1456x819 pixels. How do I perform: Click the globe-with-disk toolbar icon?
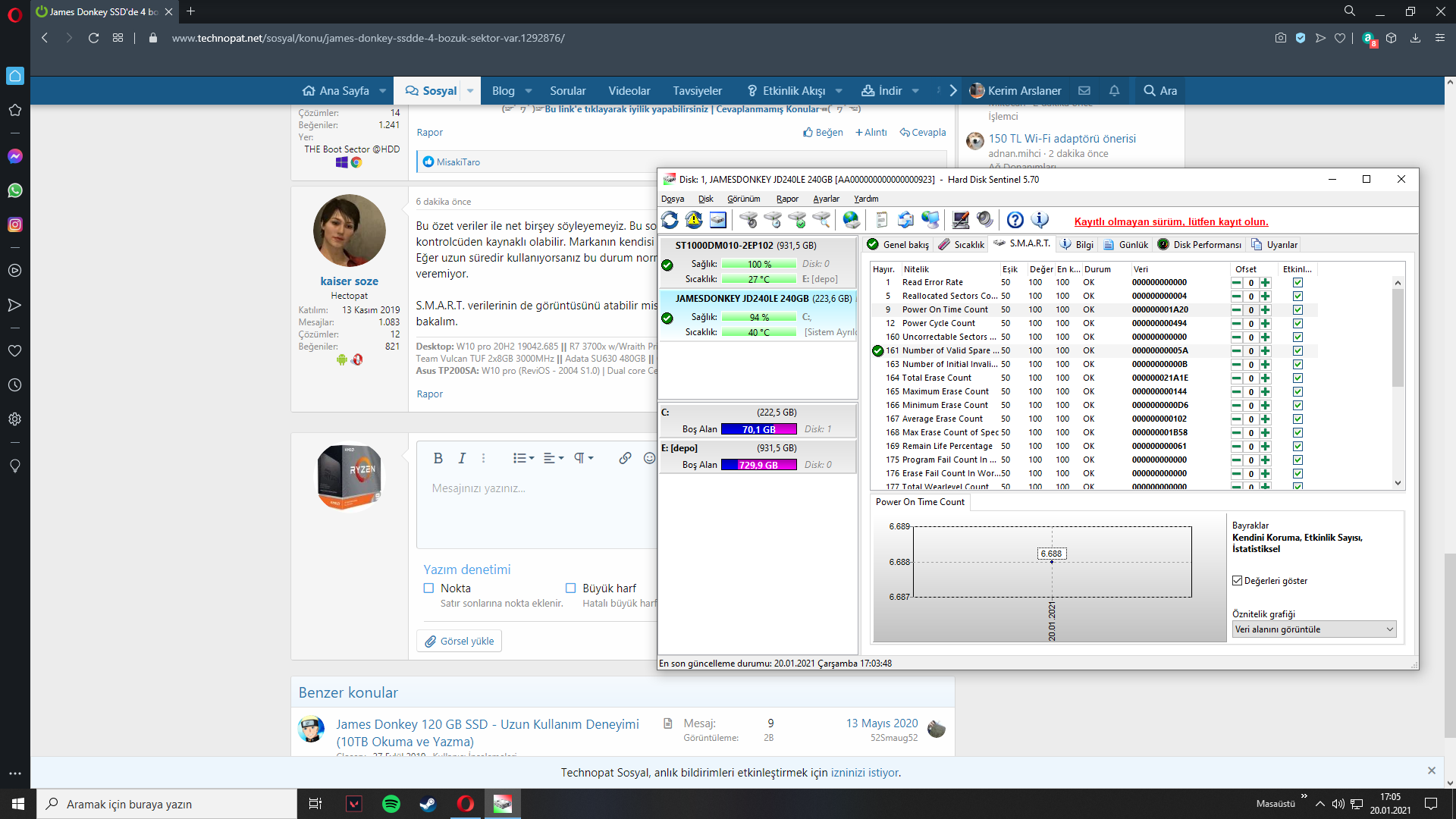pyautogui.click(x=851, y=220)
